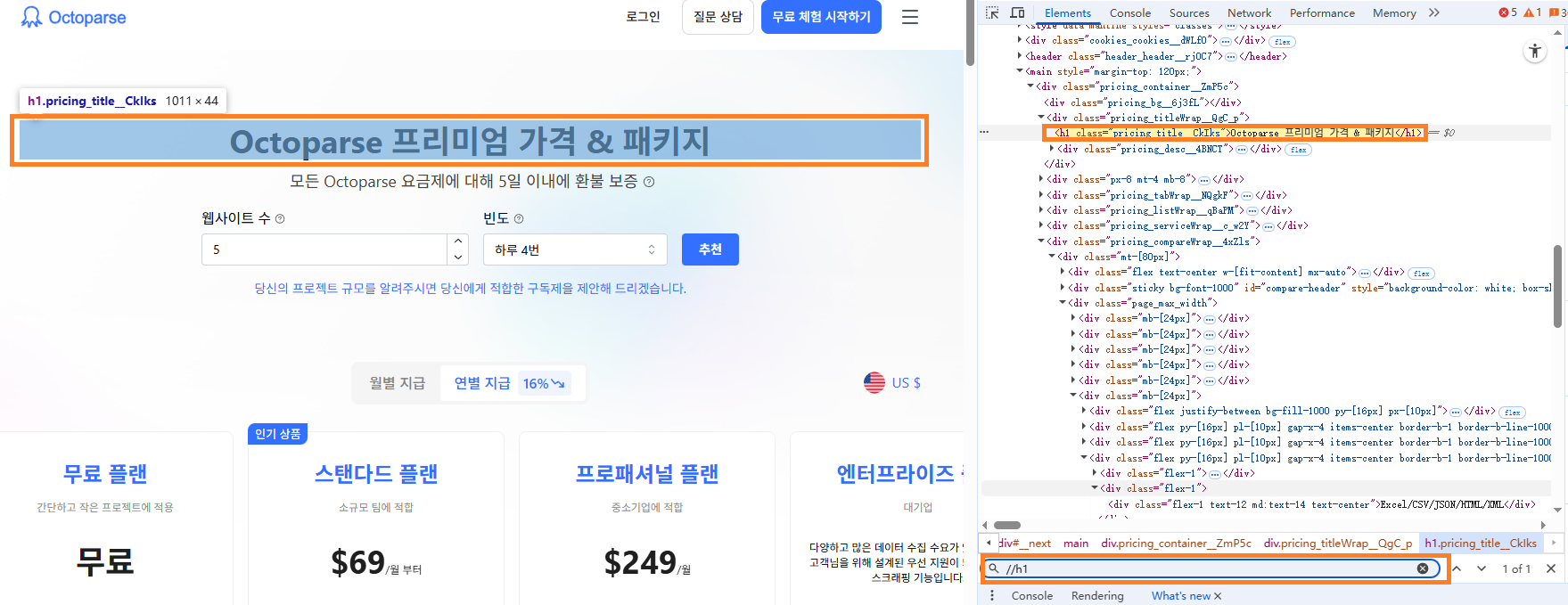Click the 추천 button

[710, 249]
